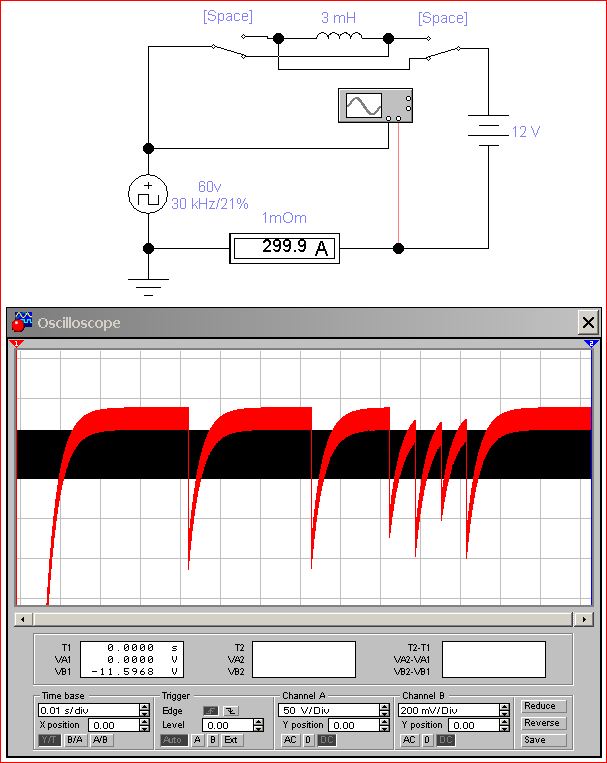Adjust Time base 0.01 s/div stepper

(143, 710)
